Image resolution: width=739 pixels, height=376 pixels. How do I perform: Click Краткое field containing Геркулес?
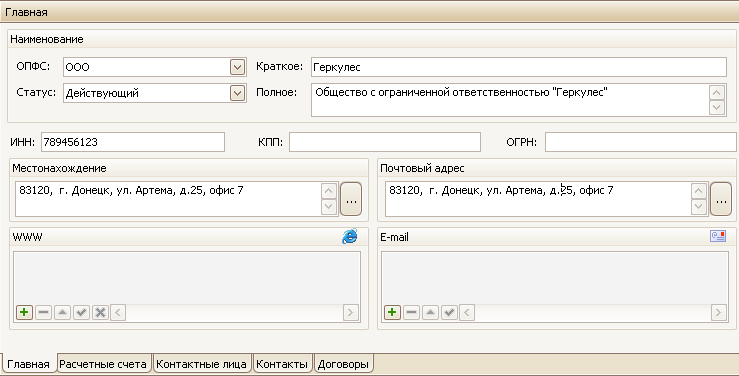tap(518, 67)
